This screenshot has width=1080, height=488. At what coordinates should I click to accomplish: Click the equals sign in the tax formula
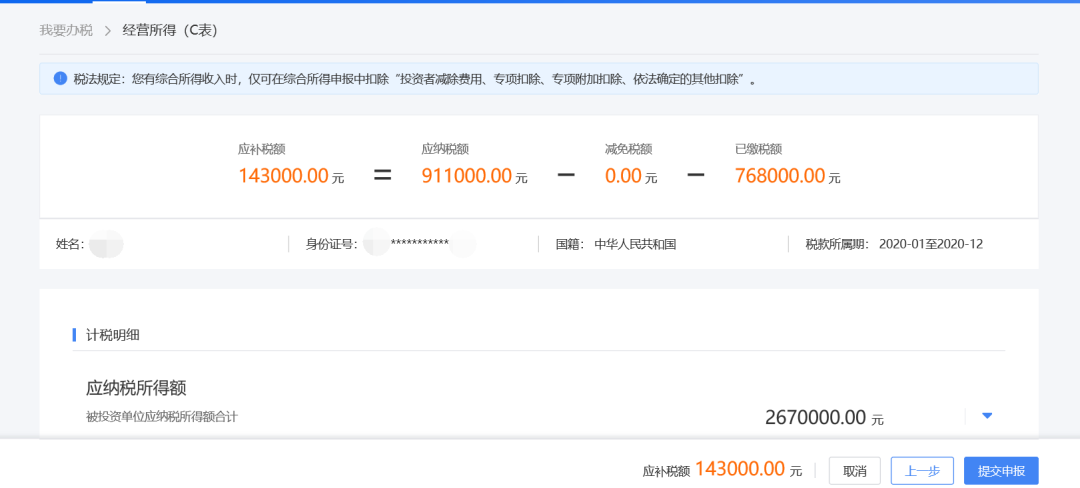coord(382,175)
